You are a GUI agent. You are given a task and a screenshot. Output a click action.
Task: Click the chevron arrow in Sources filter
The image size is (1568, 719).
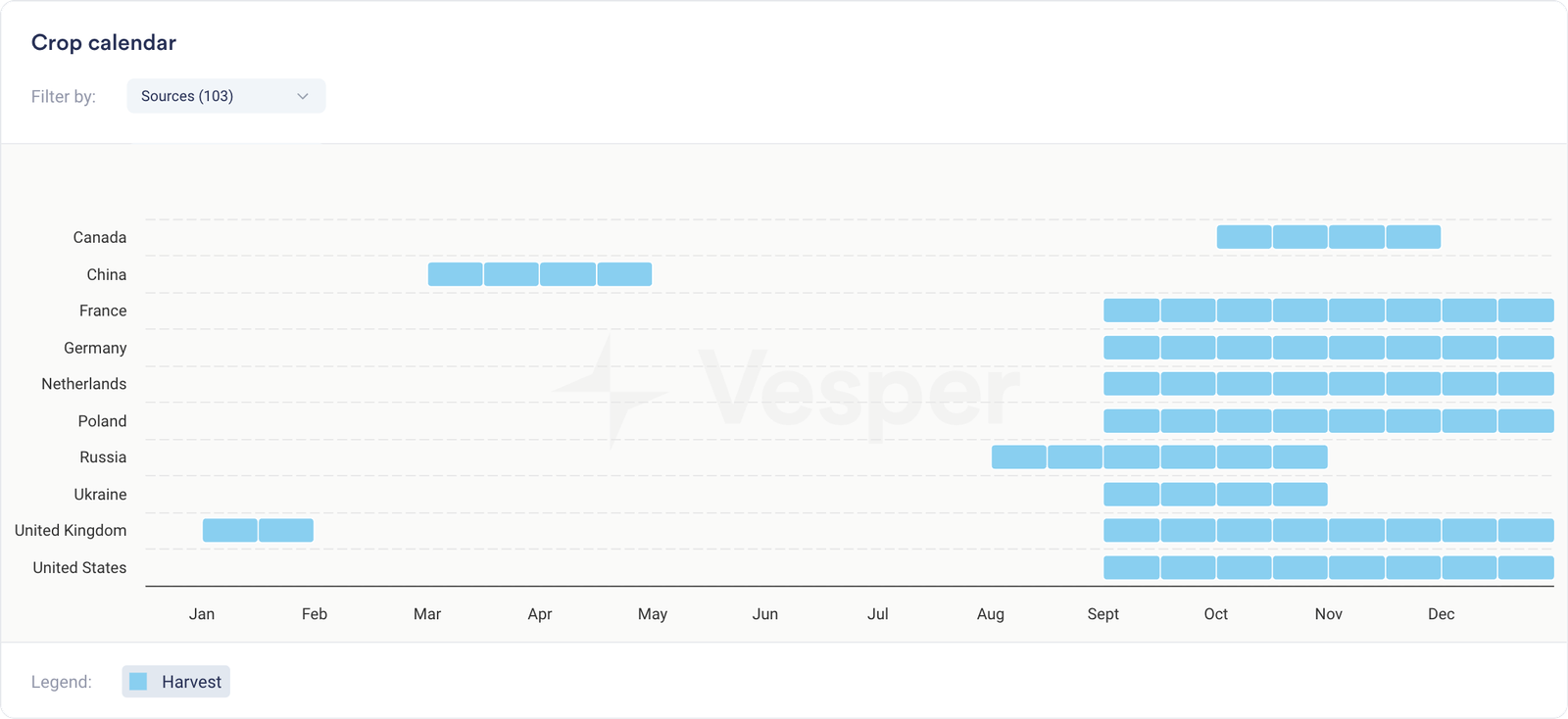[x=303, y=96]
